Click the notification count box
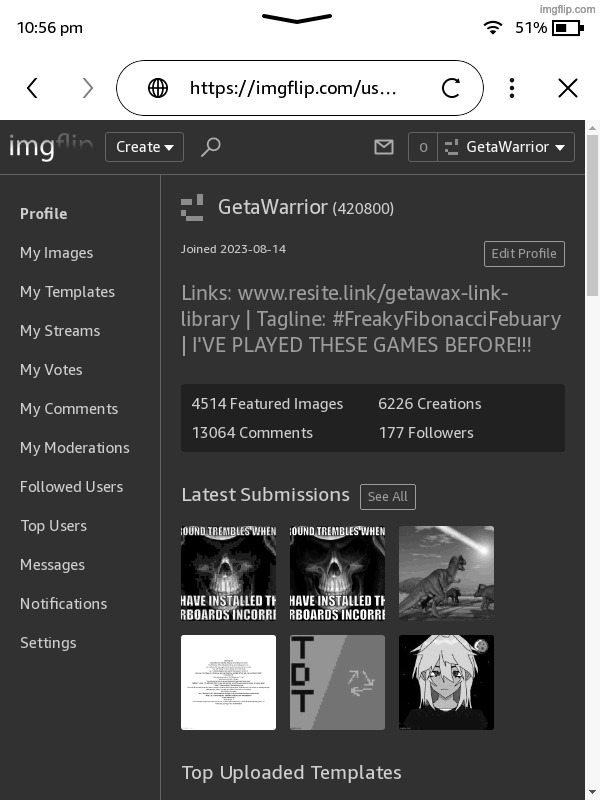This screenshot has width=600, height=800. point(422,147)
